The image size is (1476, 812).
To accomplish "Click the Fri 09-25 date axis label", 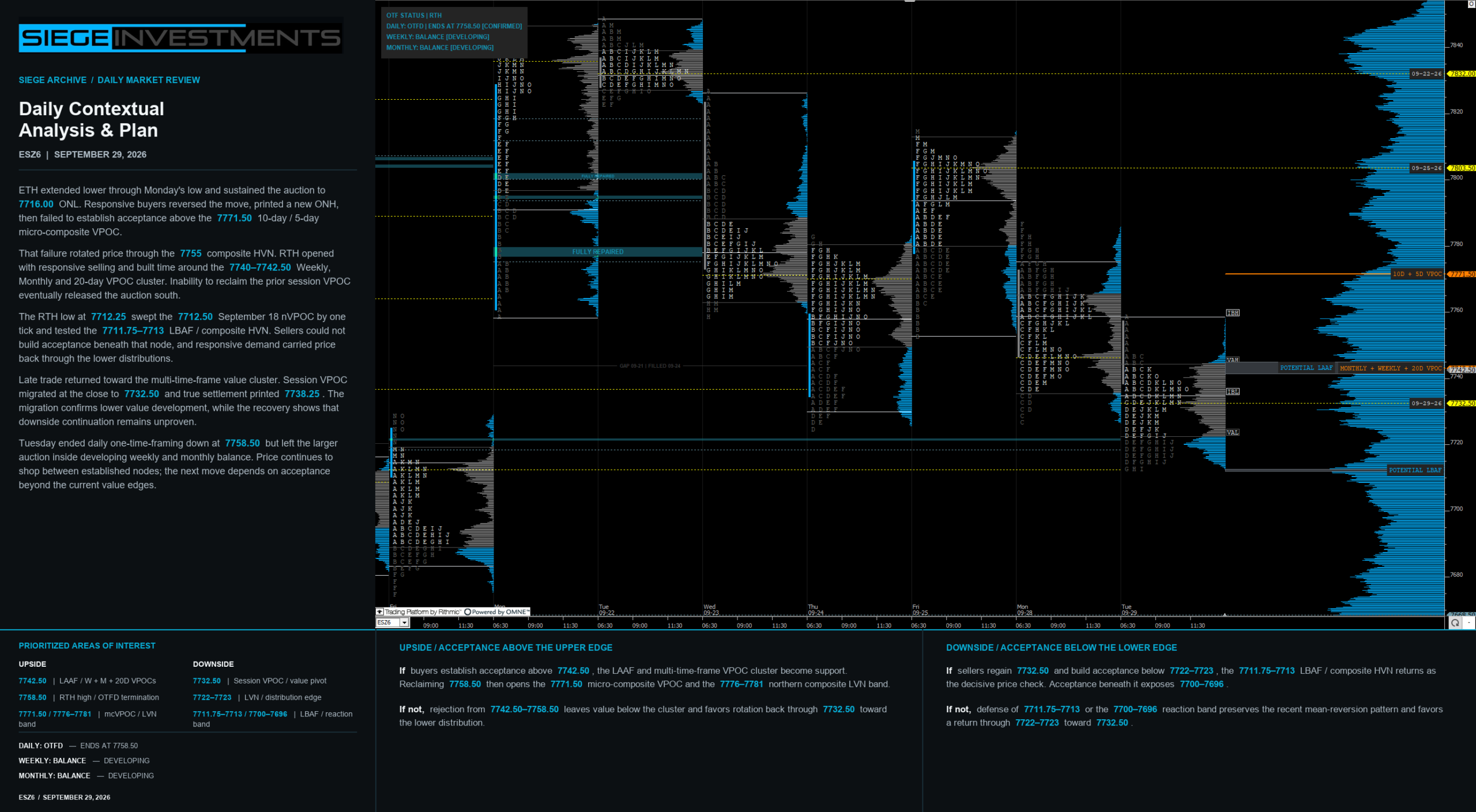I will coord(920,610).
